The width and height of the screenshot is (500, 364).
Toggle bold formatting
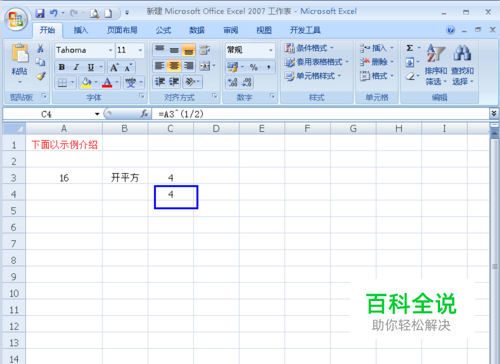tap(62, 67)
